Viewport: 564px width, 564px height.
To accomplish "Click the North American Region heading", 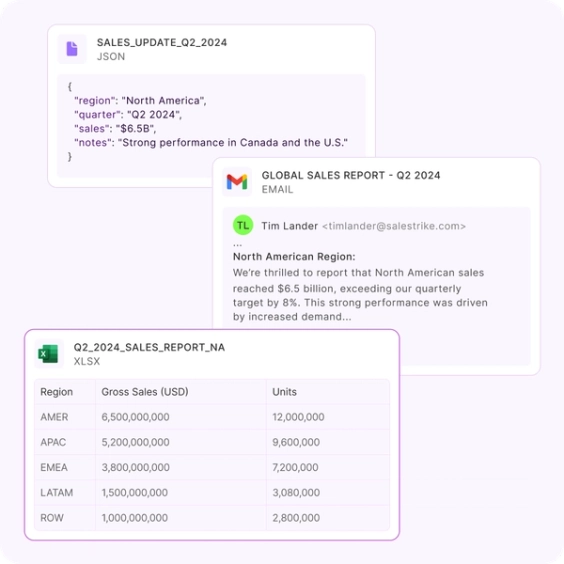I will (x=294, y=256).
